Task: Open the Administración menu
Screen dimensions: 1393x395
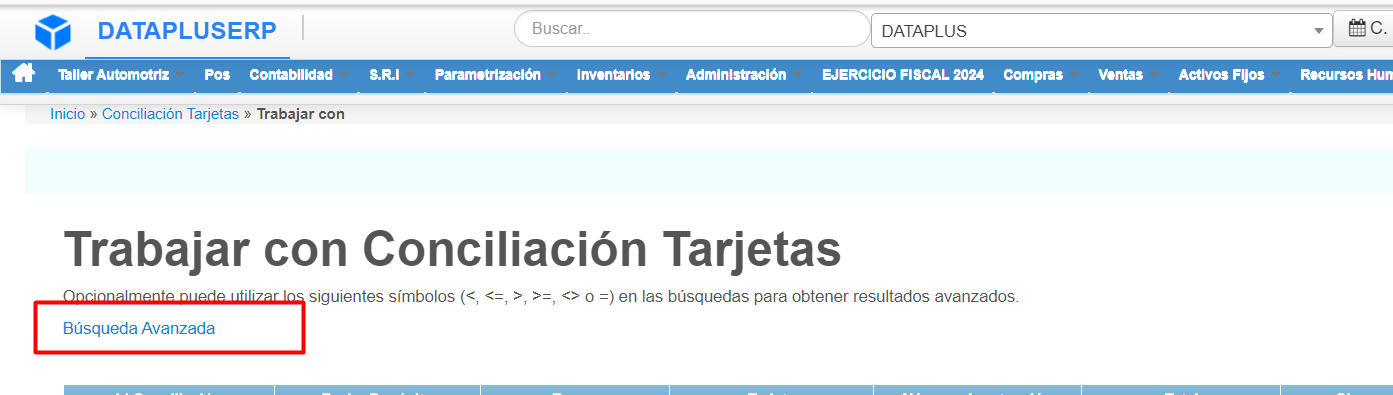Action: click(x=743, y=75)
